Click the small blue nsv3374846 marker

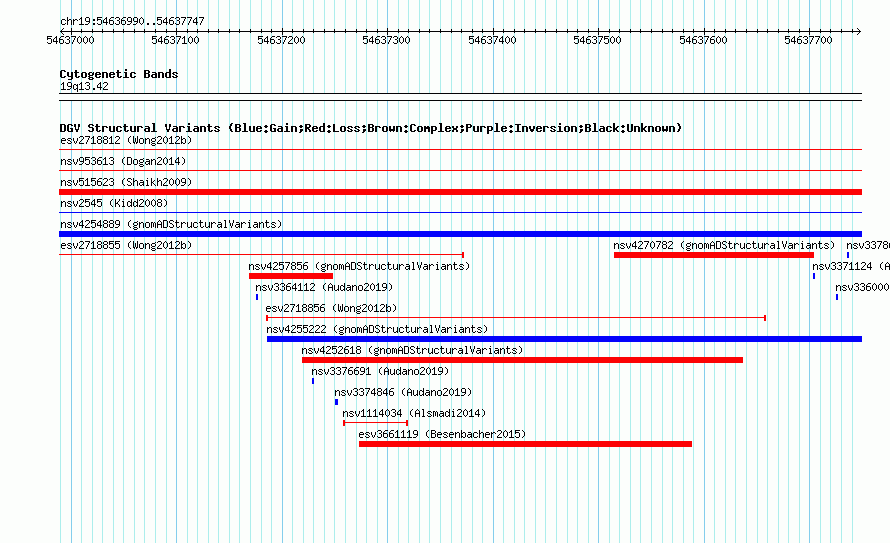click(x=337, y=402)
